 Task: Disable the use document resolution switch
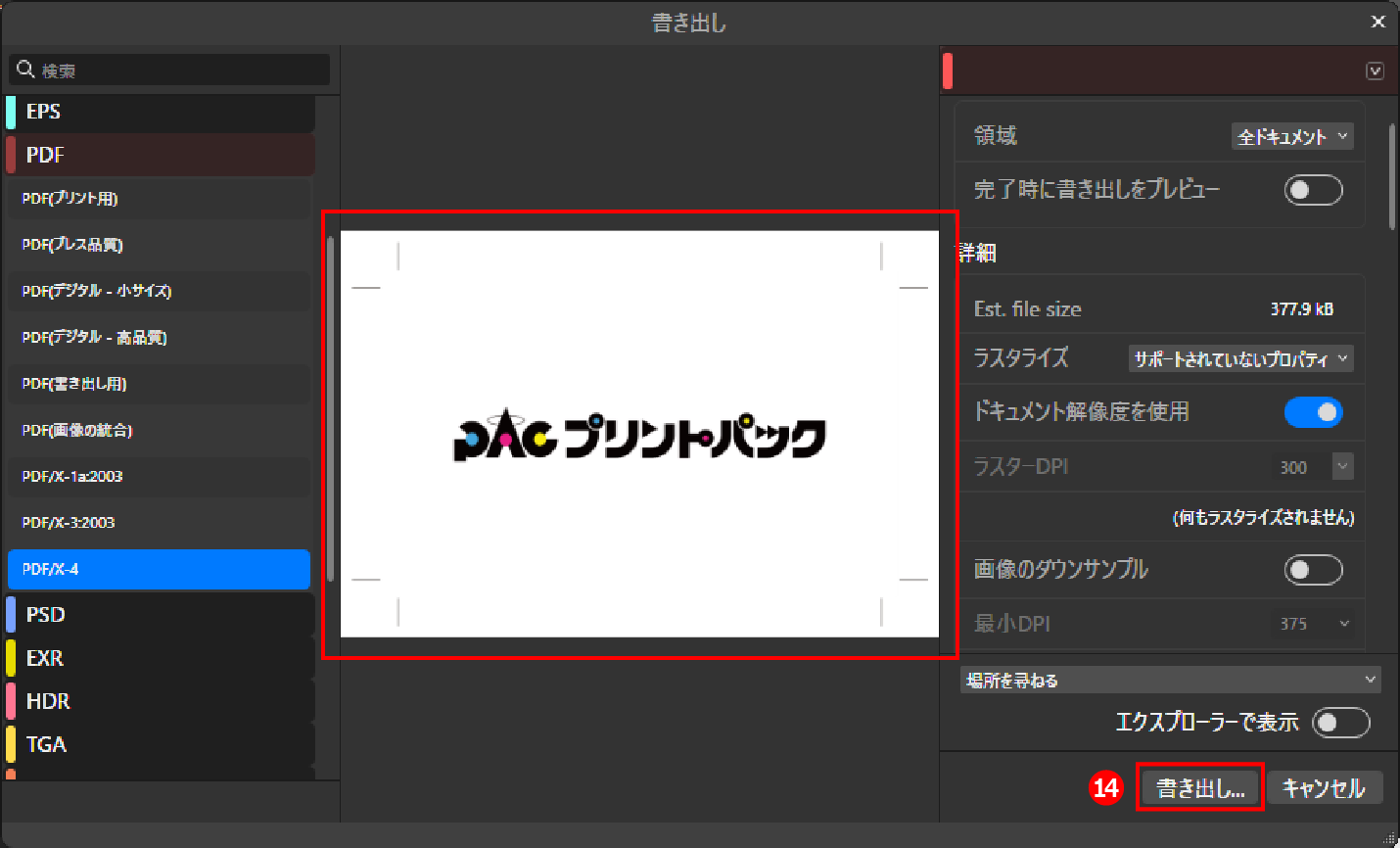pos(1312,412)
